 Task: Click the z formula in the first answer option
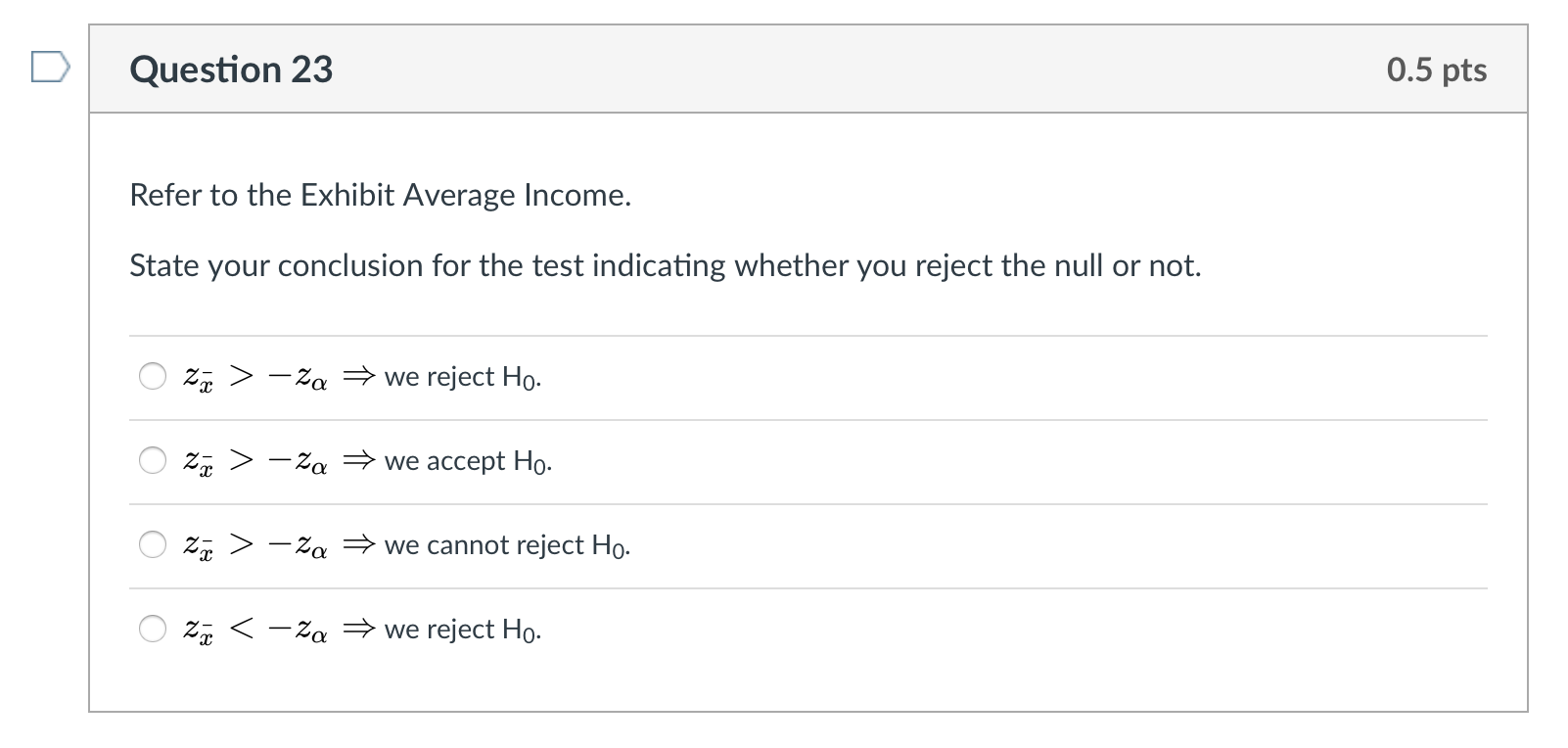(255, 377)
